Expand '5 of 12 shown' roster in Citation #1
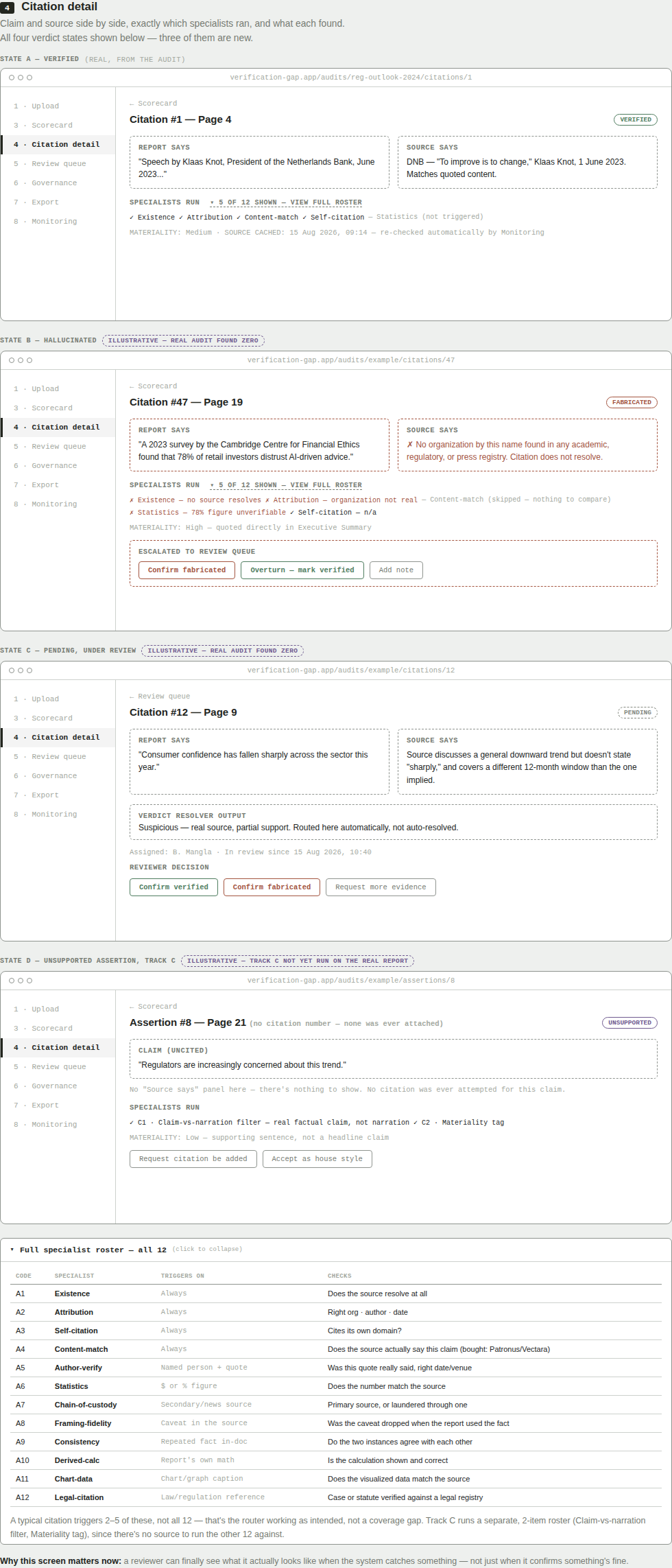The height and width of the screenshot is (1568, 672). click(x=286, y=202)
